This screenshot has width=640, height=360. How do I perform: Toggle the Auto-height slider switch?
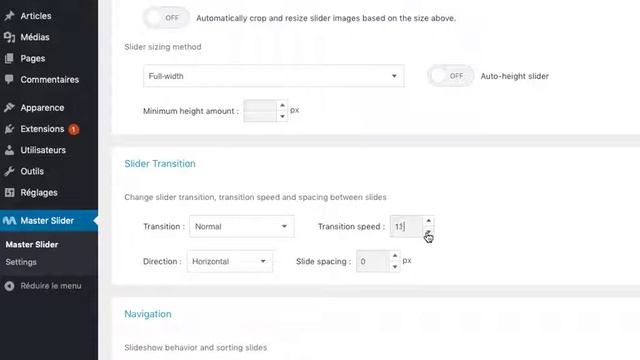451,76
